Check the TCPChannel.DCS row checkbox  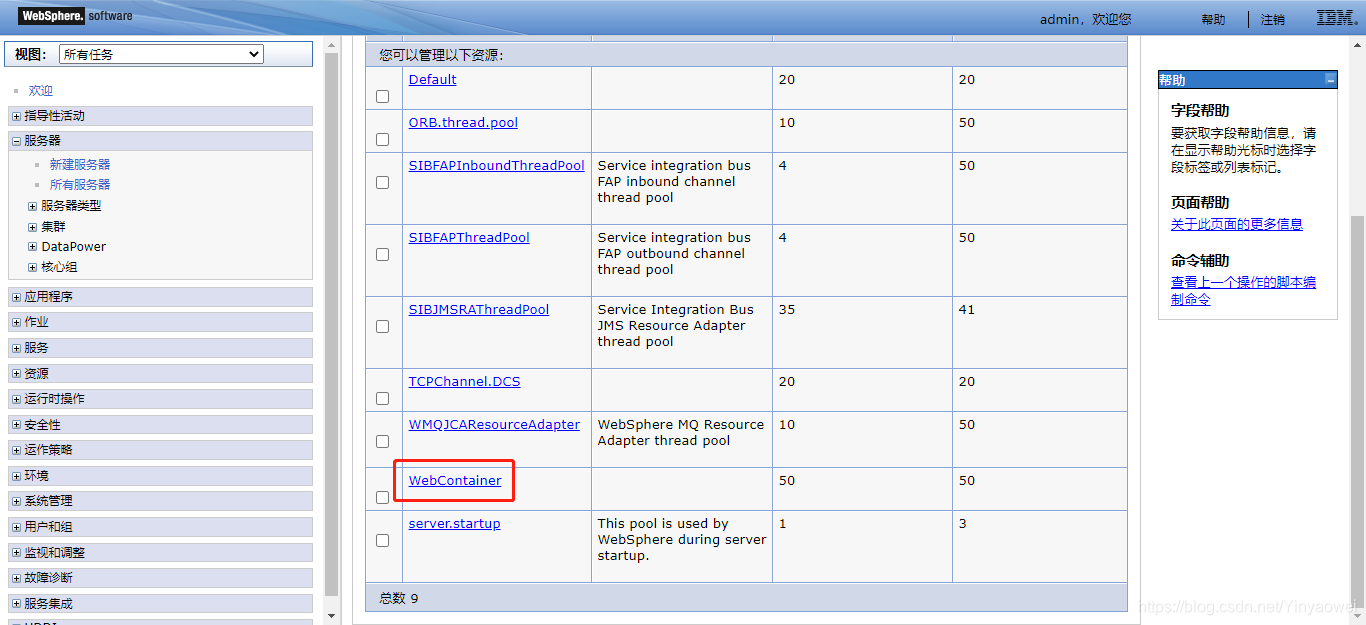(x=382, y=399)
